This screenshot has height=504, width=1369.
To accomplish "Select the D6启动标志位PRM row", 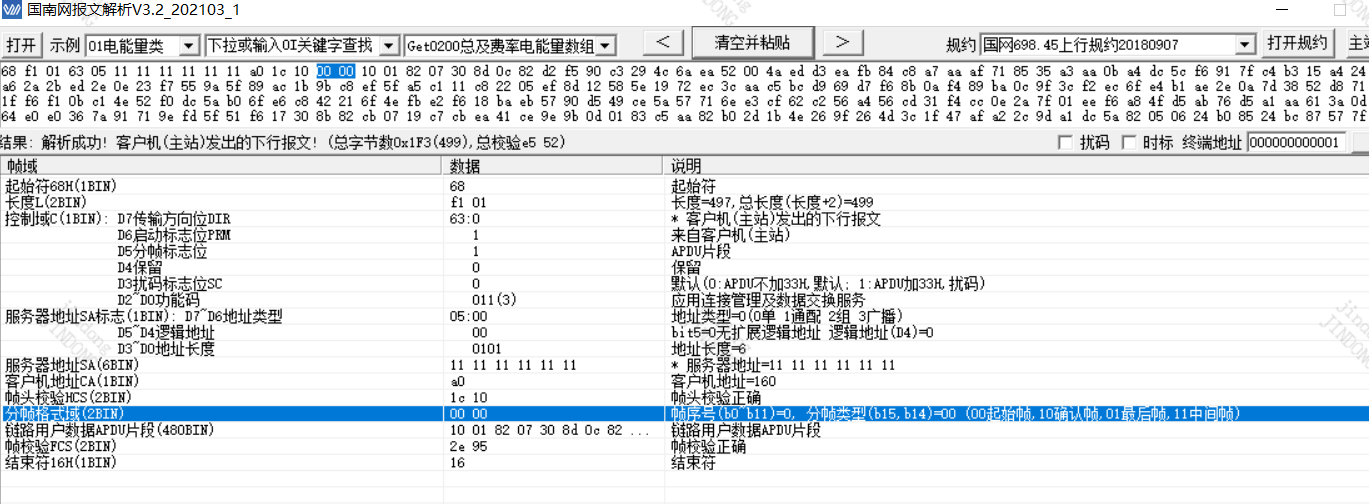I will point(684,235).
